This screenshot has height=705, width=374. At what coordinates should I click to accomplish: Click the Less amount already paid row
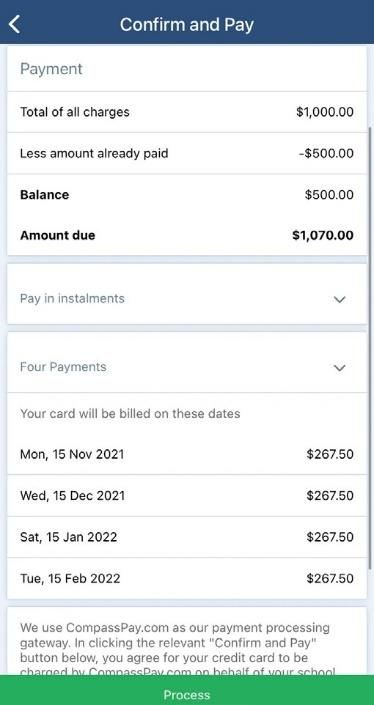[x=187, y=153]
